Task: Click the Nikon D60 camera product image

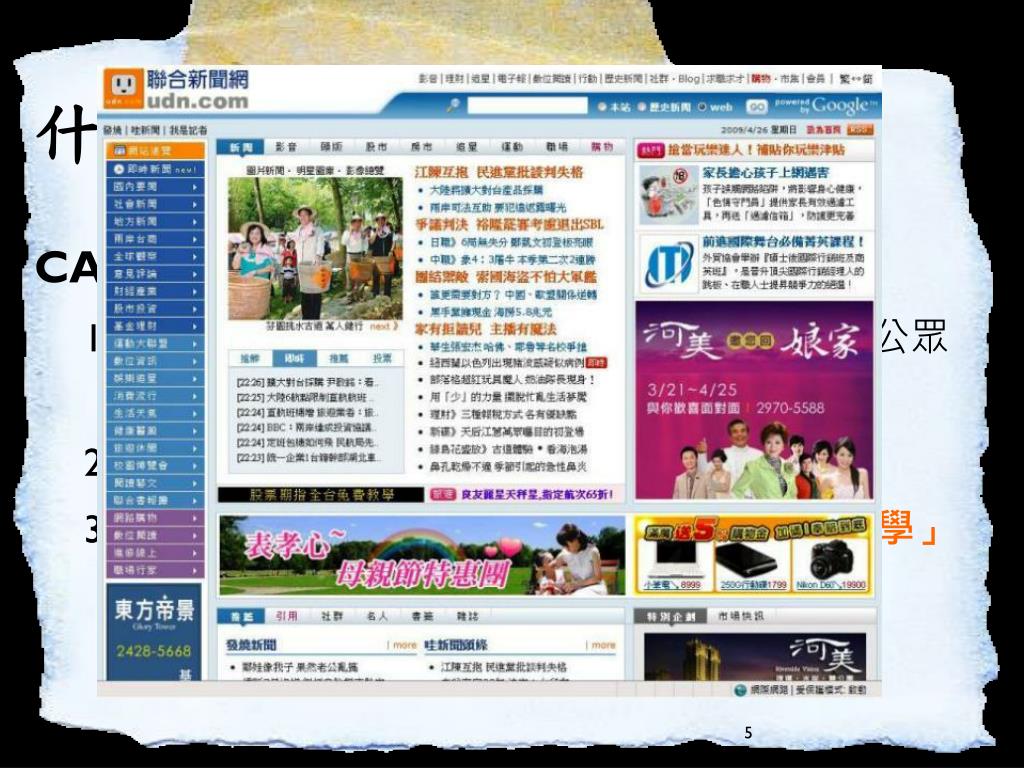Action: (x=831, y=560)
